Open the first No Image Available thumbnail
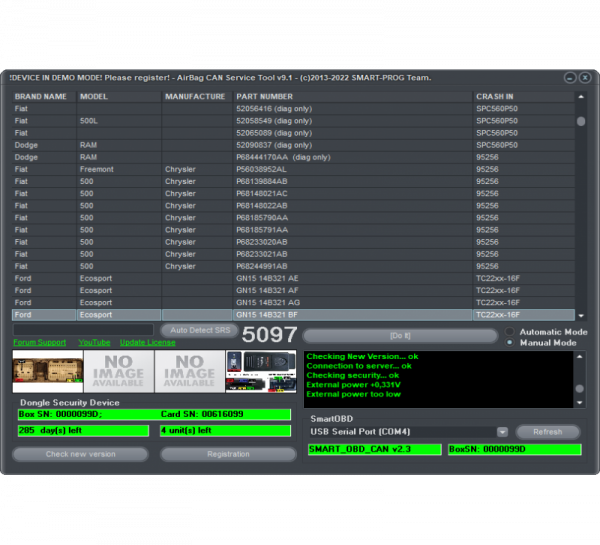This screenshot has width=600, height=545. tap(119, 371)
